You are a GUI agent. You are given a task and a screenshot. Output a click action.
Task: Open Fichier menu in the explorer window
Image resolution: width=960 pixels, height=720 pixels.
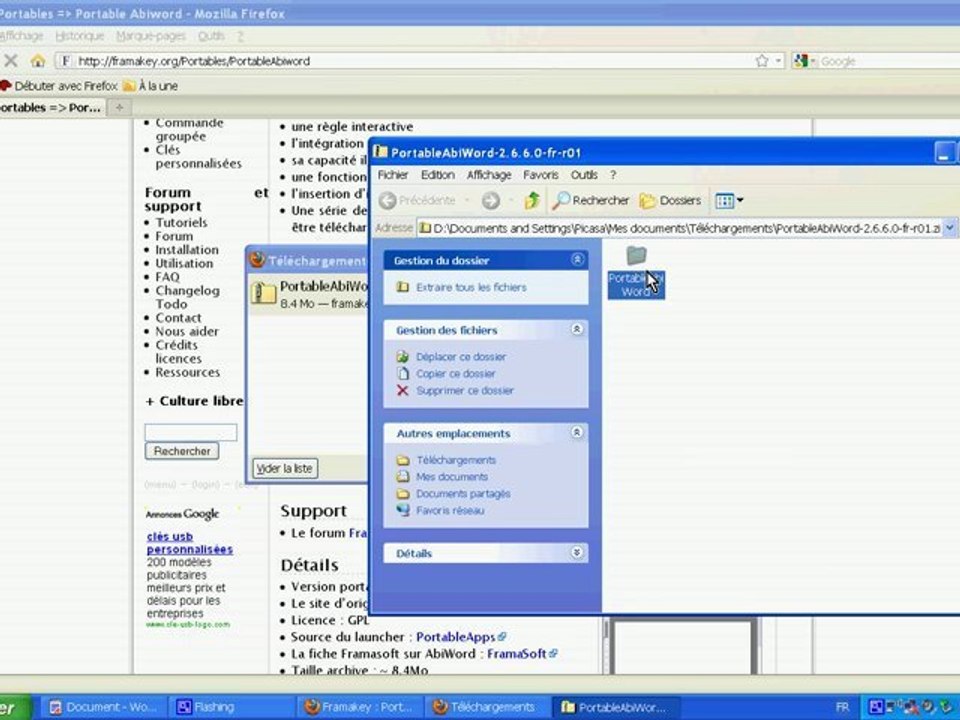[x=392, y=175]
